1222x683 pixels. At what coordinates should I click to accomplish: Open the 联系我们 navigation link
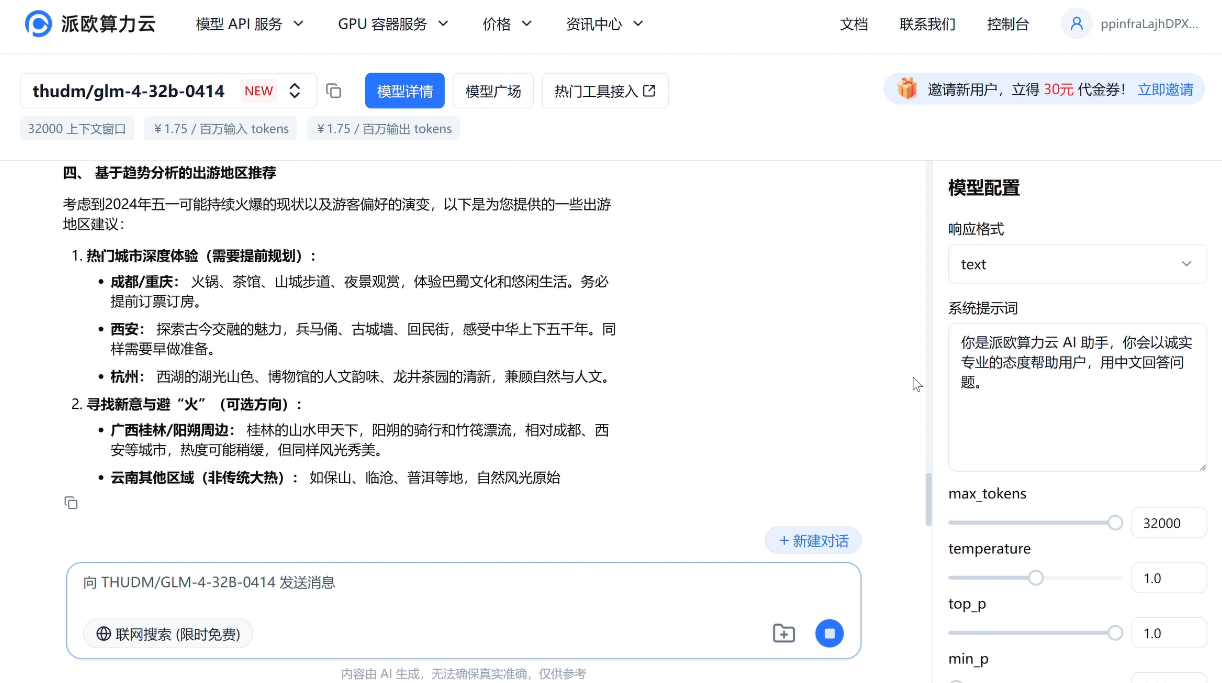click(927, 24)
